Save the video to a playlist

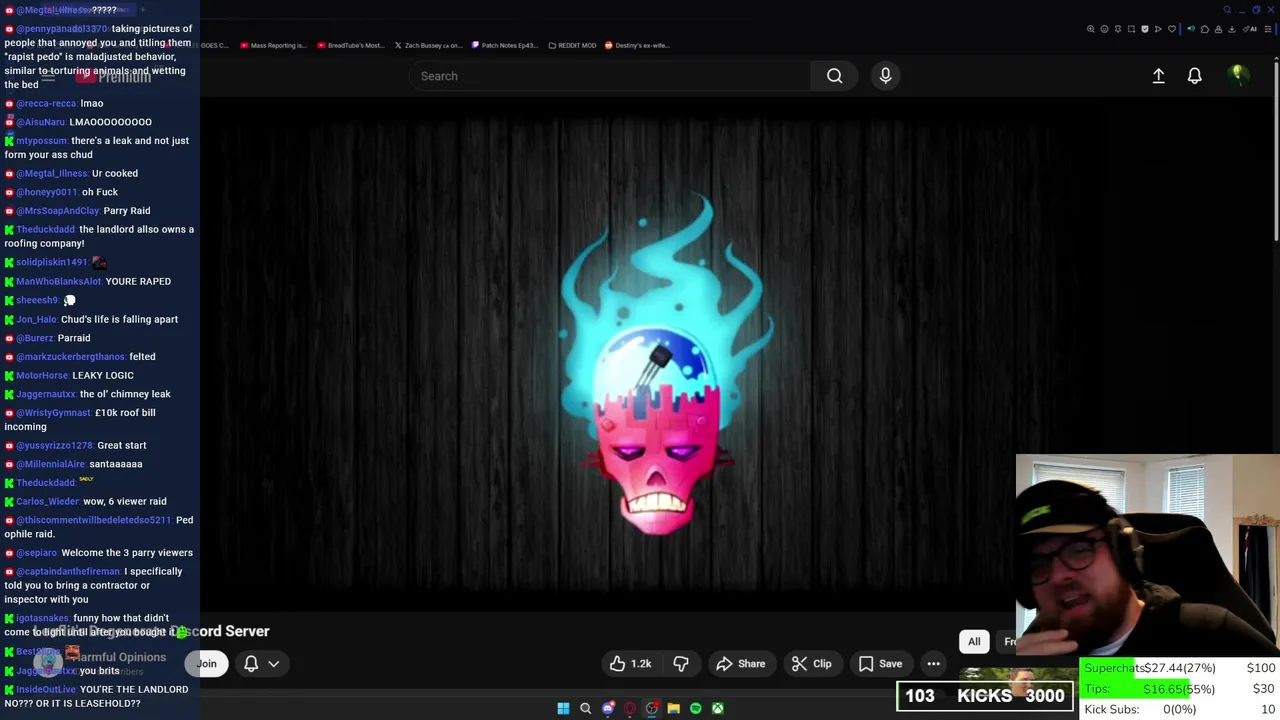pyautogui.click(x=880, y=664)
